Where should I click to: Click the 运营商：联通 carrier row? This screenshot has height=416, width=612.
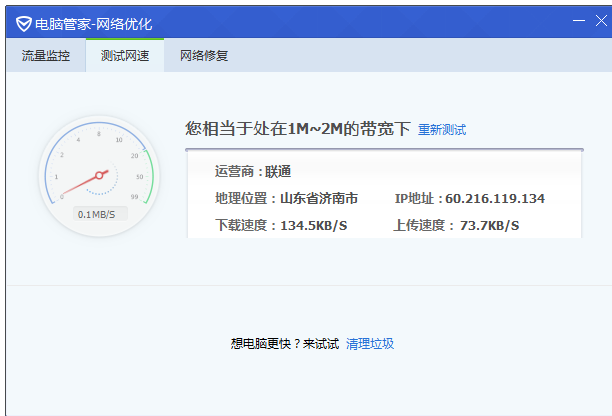tap(253, 171)
